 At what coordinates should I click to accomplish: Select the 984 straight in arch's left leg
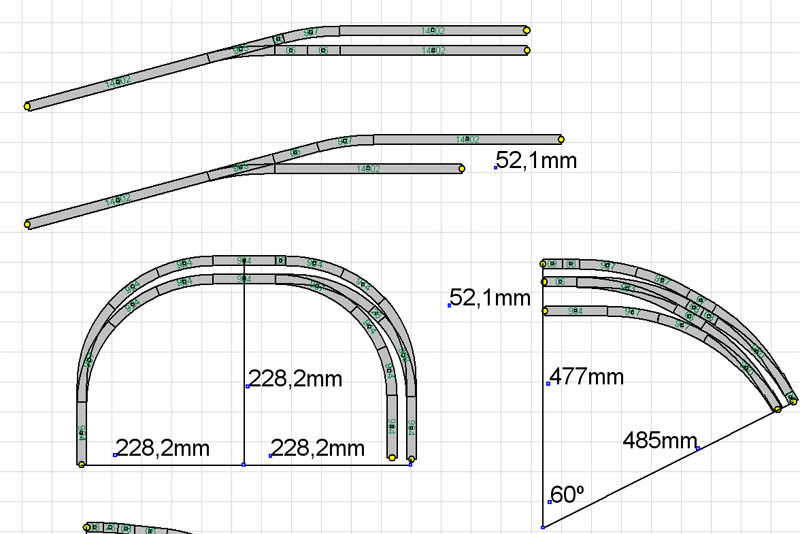point(82,433)
